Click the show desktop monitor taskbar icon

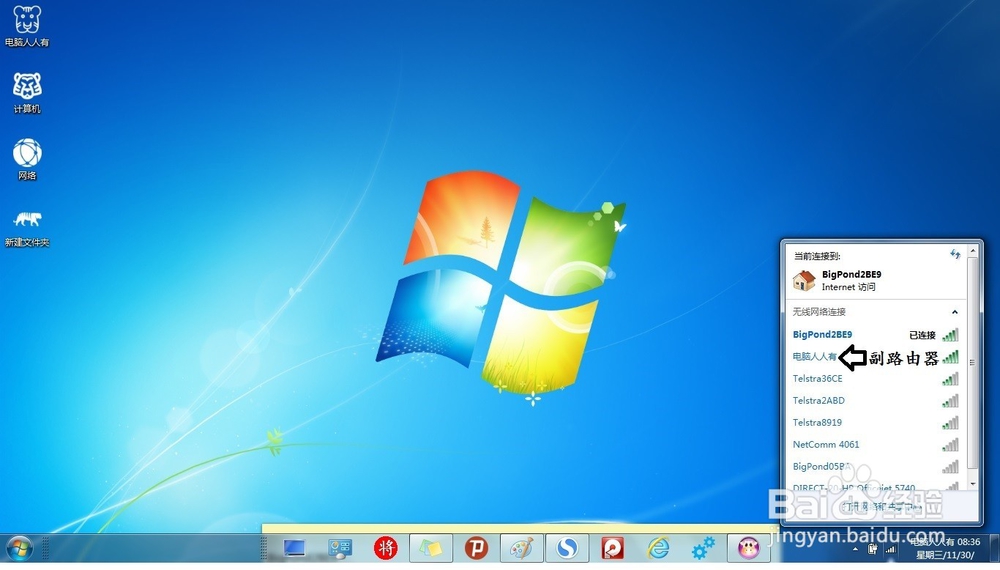[294, 548]
